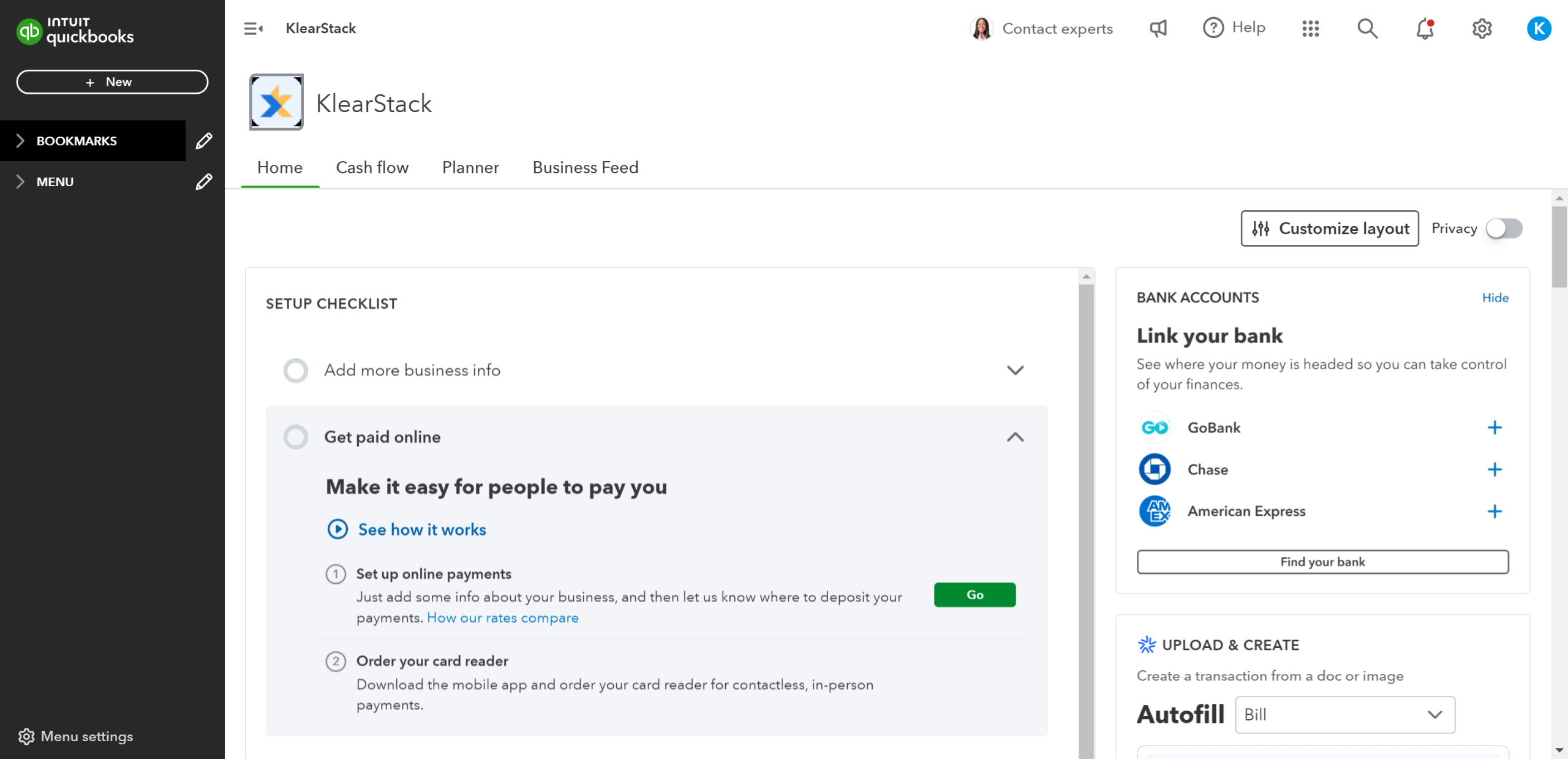The width and height of the screenshot is (1568, 759).
Task: Open the Autofill Bill dropdown
Action: (1344, 714)
